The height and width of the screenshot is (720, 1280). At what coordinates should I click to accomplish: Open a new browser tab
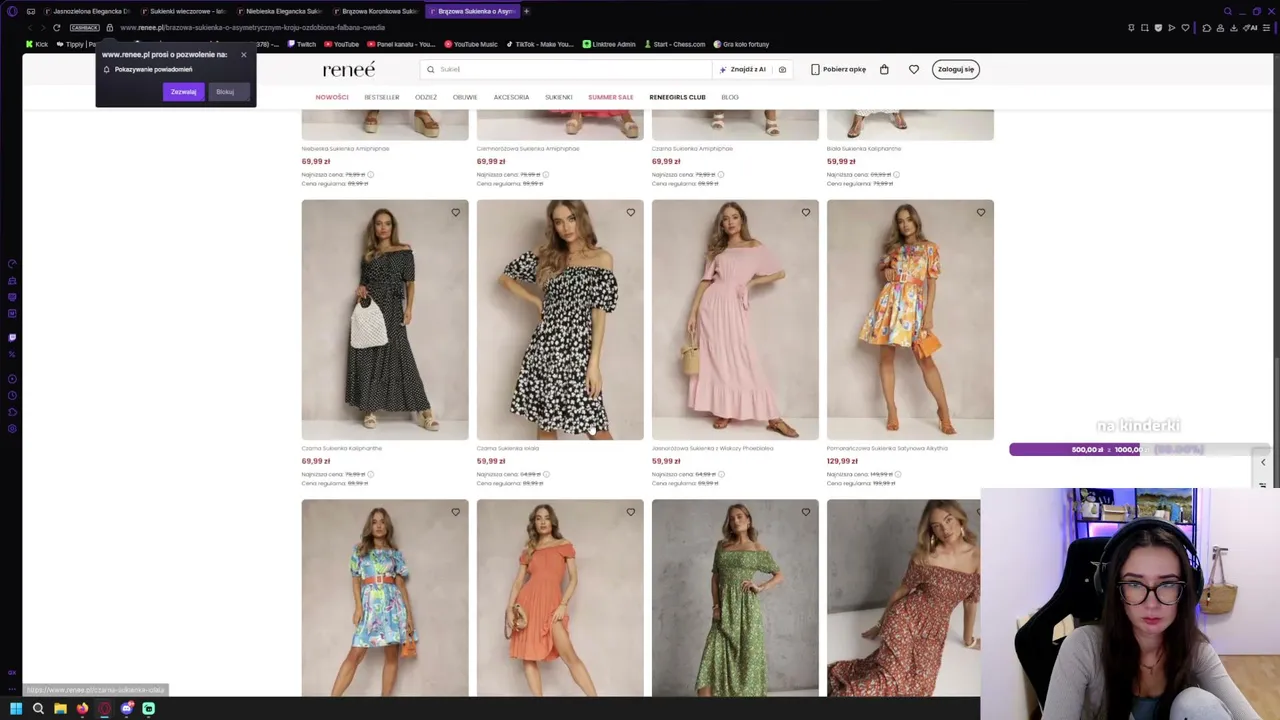point(526,11)
